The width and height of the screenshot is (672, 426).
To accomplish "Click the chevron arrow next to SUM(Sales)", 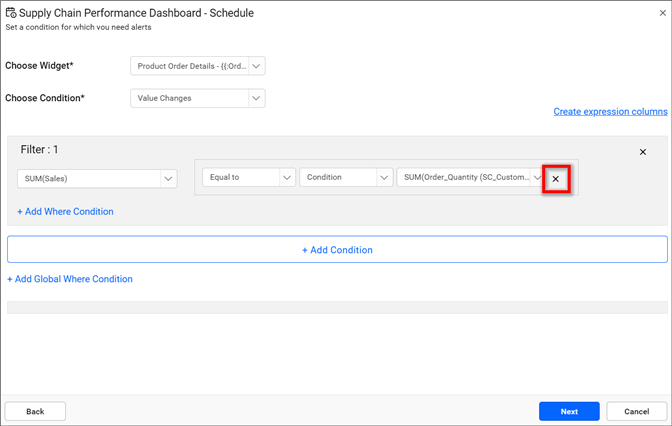I will pyautogui.click(x=168, y=178).
